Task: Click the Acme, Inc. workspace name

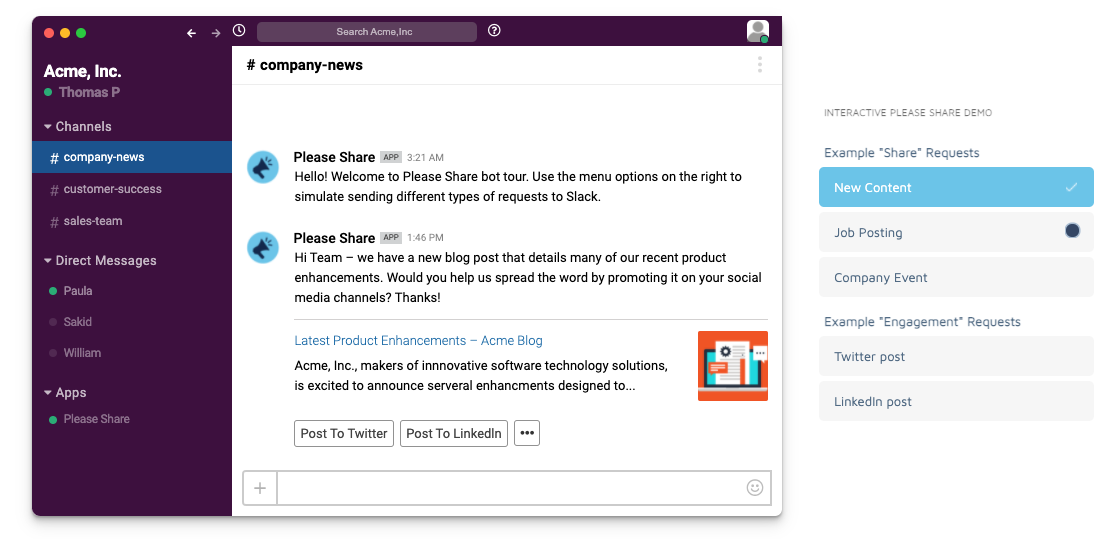Action: coord(82,71)
